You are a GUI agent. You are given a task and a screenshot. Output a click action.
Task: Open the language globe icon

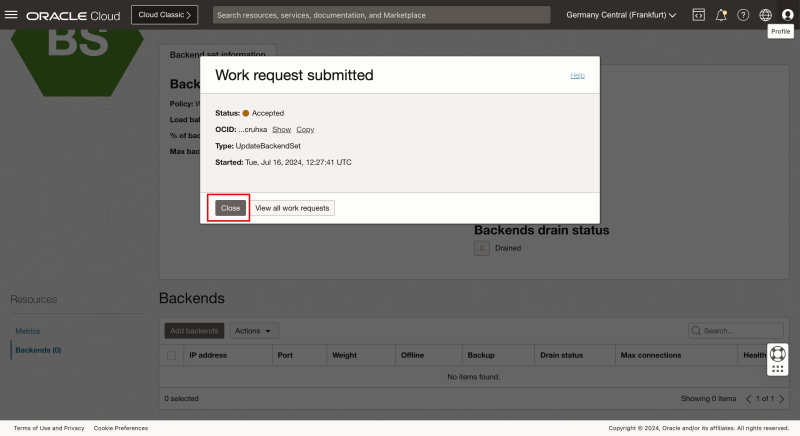(765, 15)
